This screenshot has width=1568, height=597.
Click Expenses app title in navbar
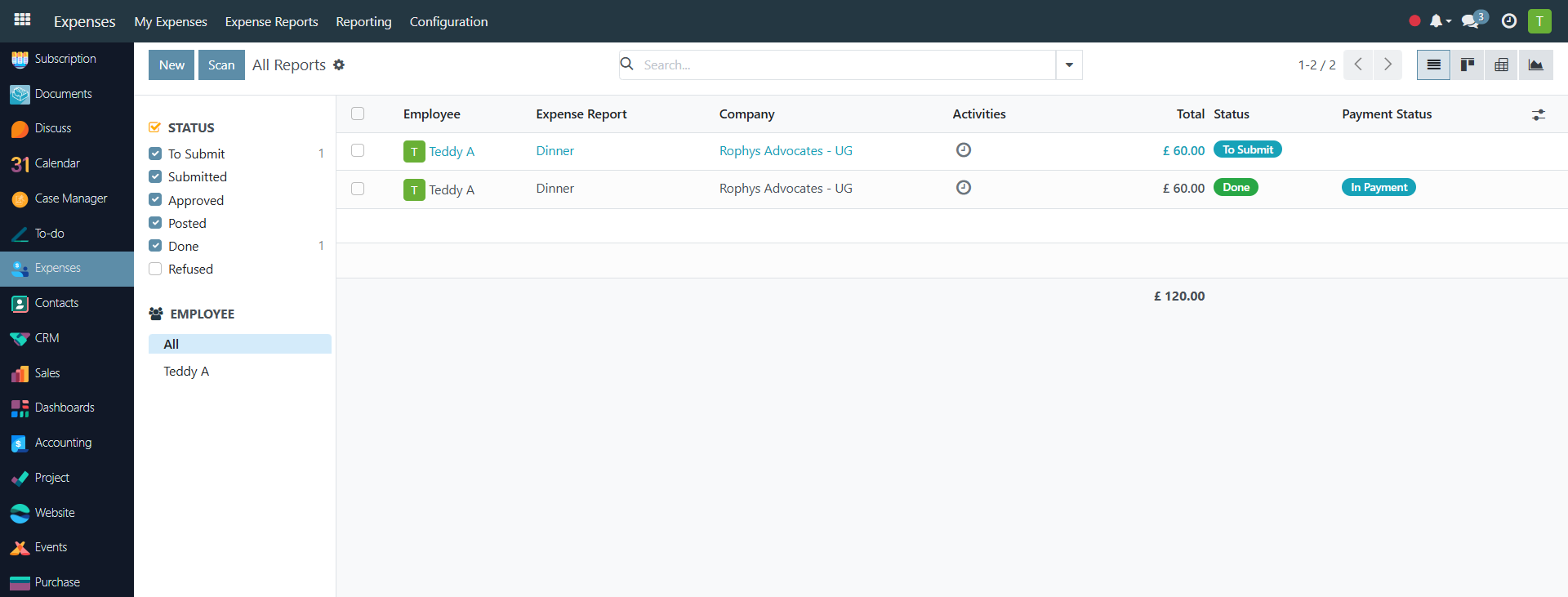tap(84, 21)
